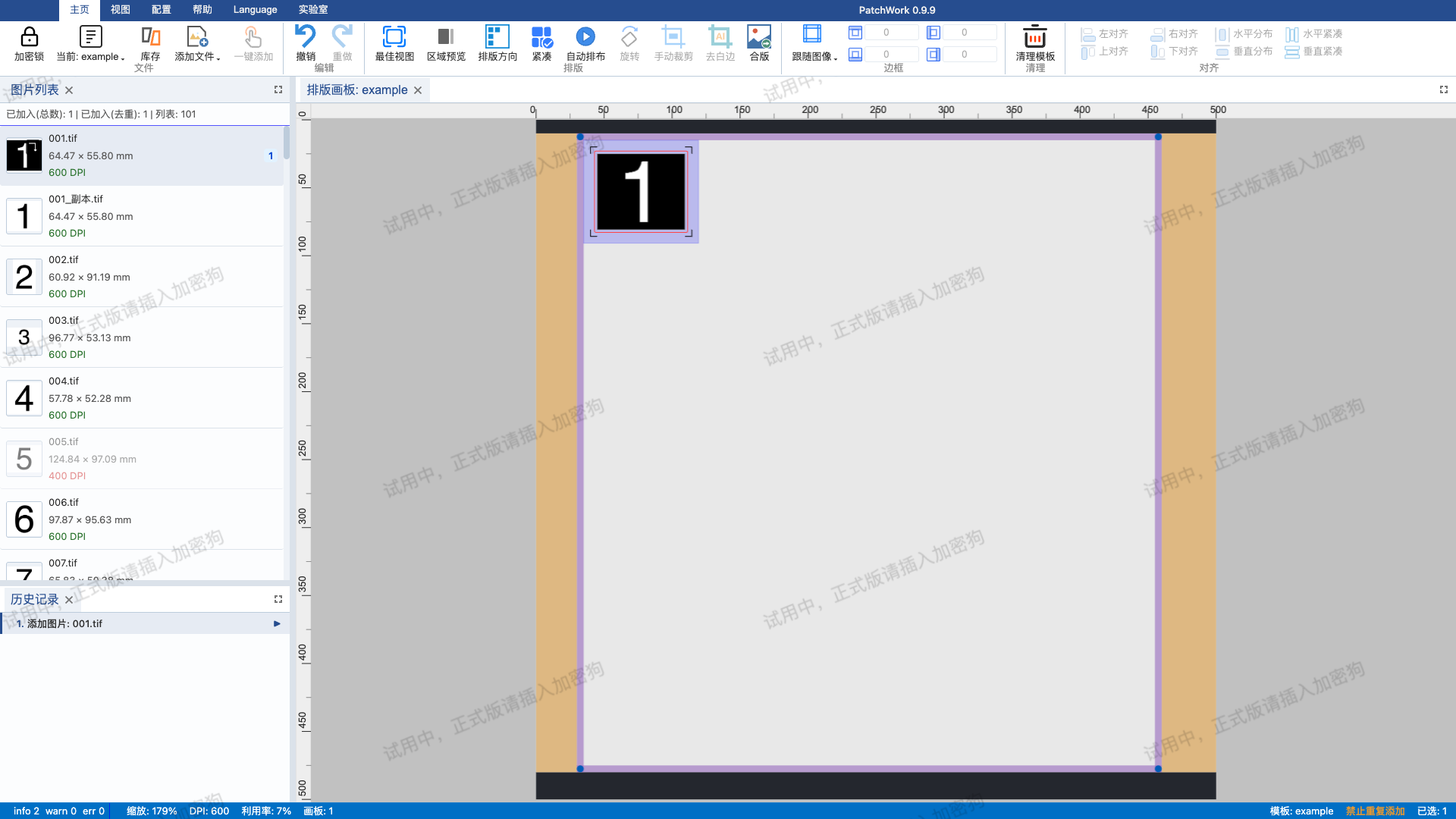Click 禁止重复添加 in the status bar
The image size is (1456, 819).
point(1375,811)
